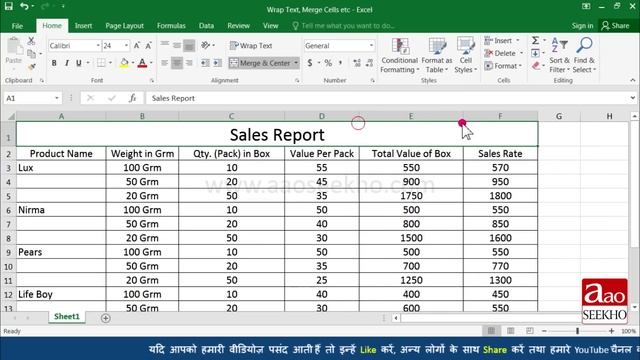Click the Save icon in quick access toolbar
Image resolution: width=640 pixels, height=360 pixels.
tap(9, 6)
